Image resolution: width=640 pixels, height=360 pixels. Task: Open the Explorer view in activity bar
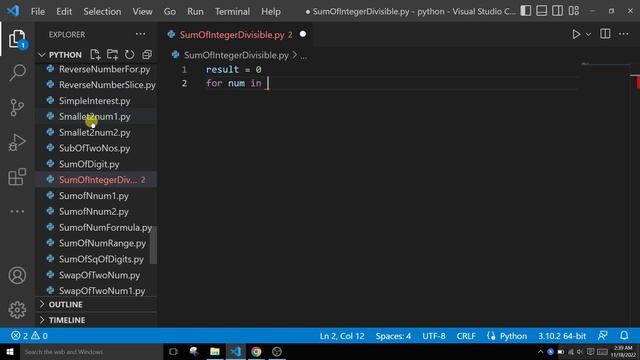(17, 39)
